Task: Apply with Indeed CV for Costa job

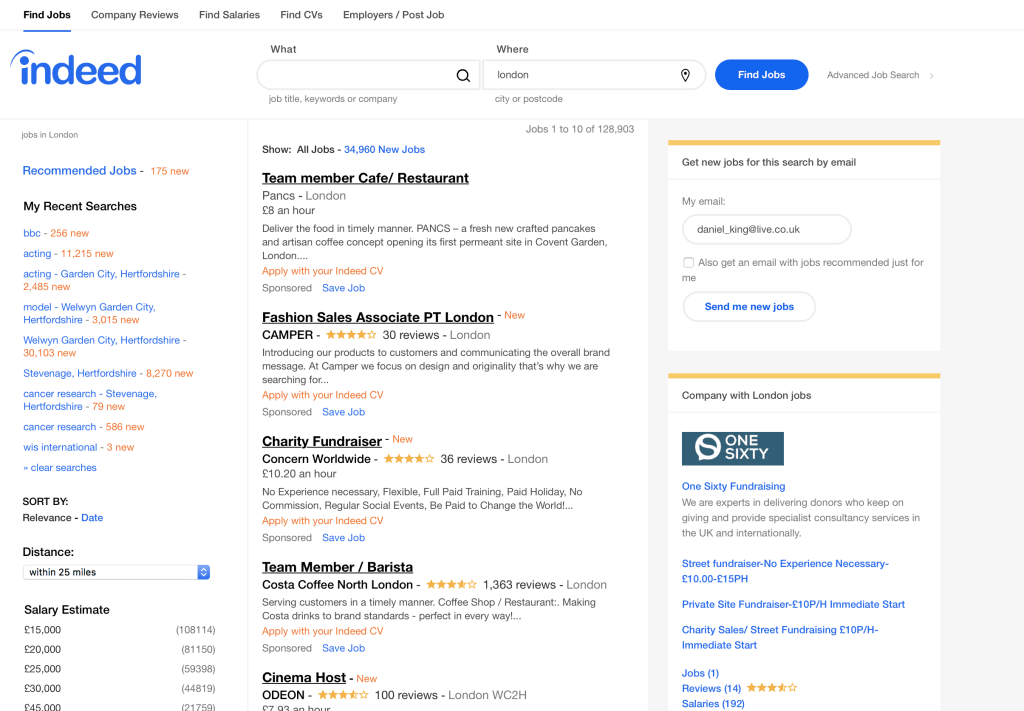Action: point(323,631)
